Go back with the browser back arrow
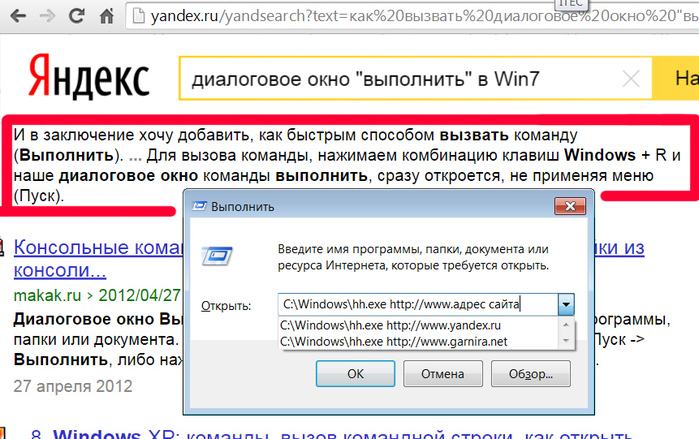This screenshot has height=439, width=699. coord(18,16)
